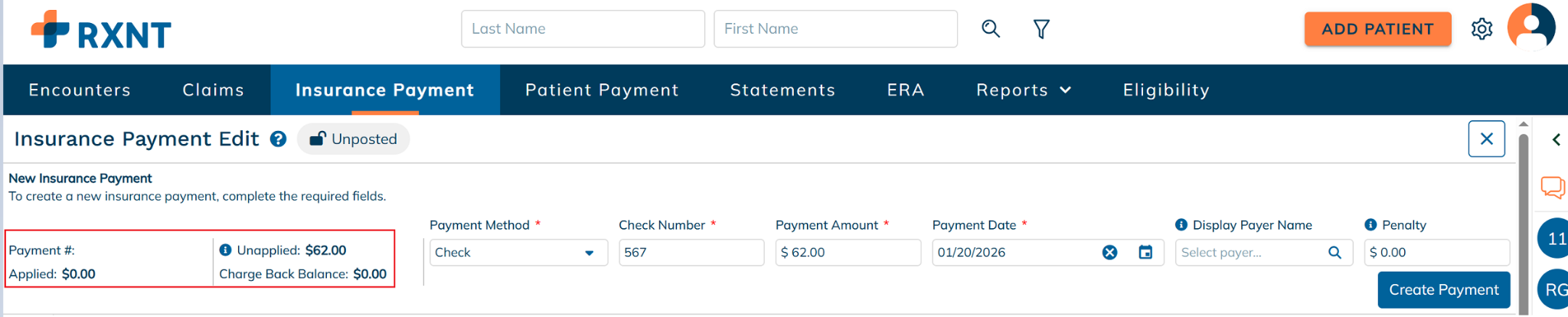Click the patient search magnifier icon

991,29
